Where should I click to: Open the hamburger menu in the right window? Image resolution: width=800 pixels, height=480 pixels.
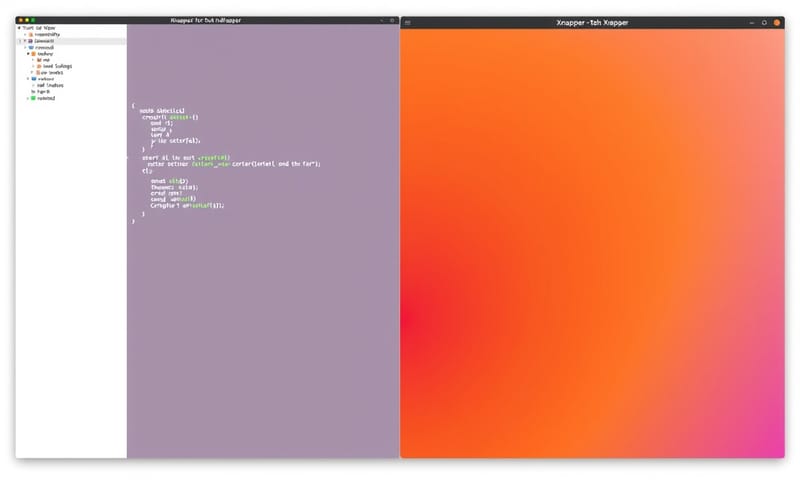click(x=408, y=21)
